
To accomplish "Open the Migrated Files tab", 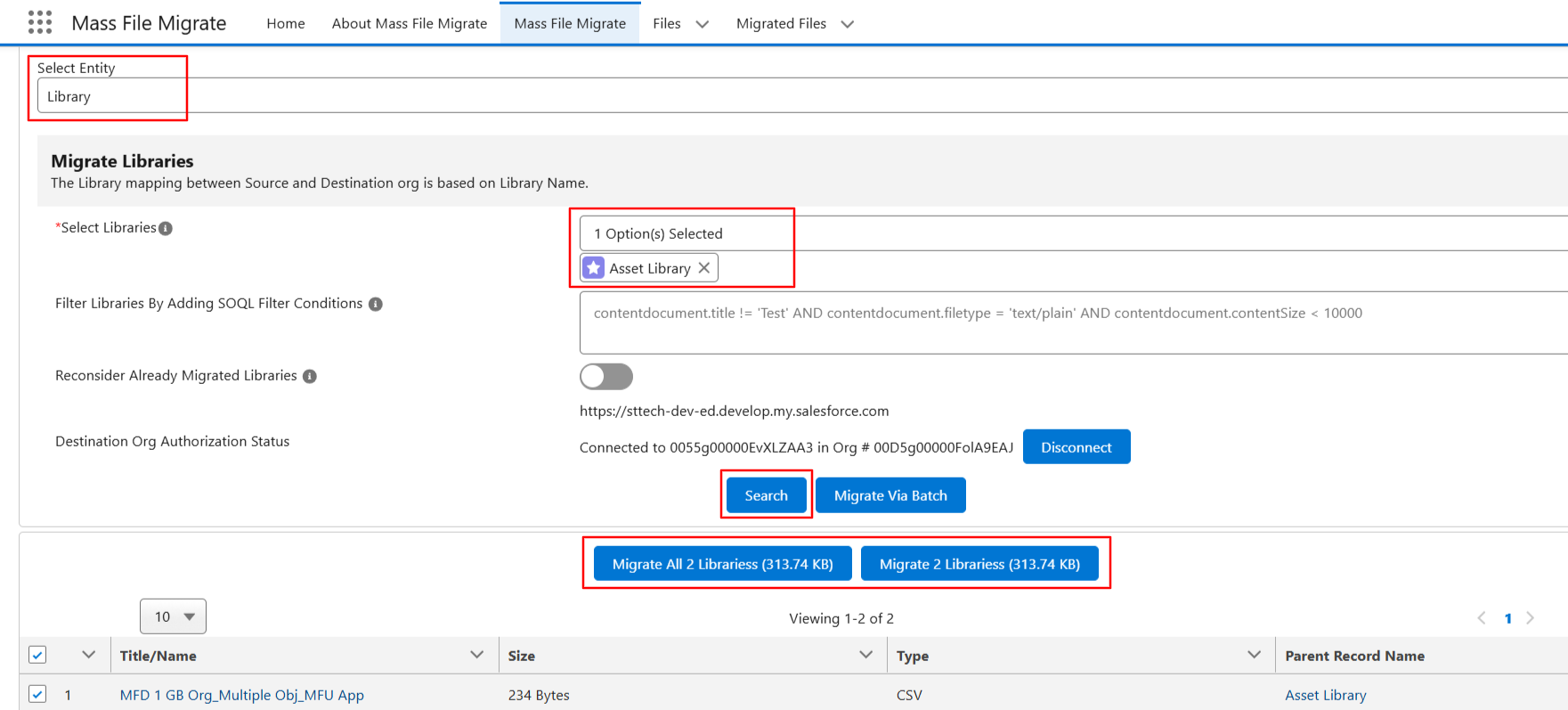I will point(781,23).
